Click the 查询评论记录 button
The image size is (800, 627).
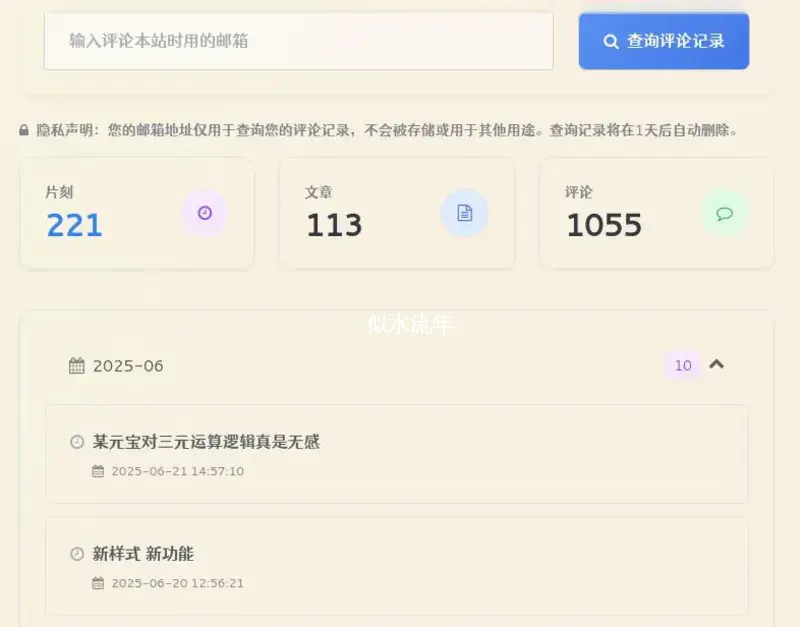pyautogui.click(x=664, y=41)
